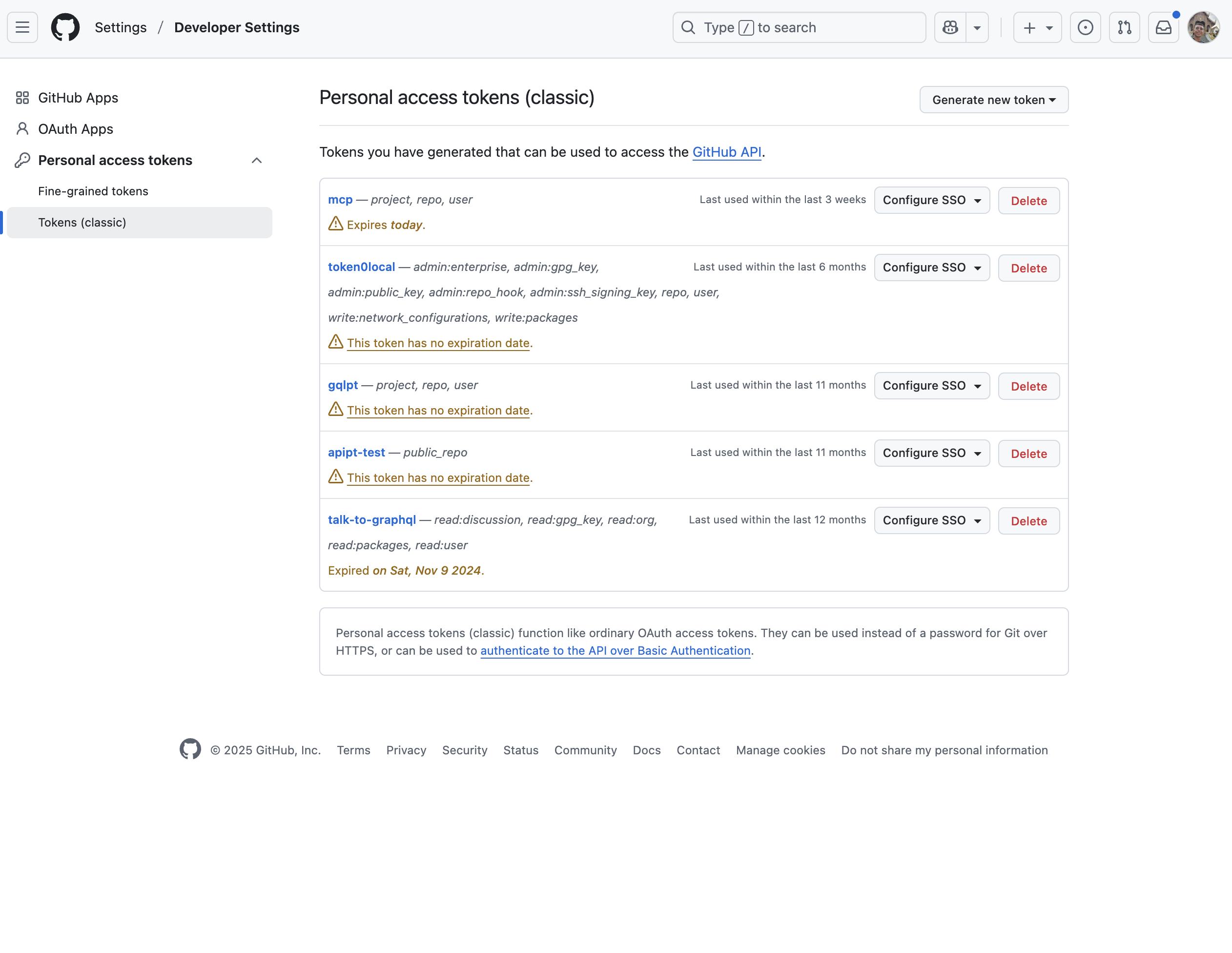Open the navigation hamburger menu
Screen dimensions: 1232x953
click(21, 26)
